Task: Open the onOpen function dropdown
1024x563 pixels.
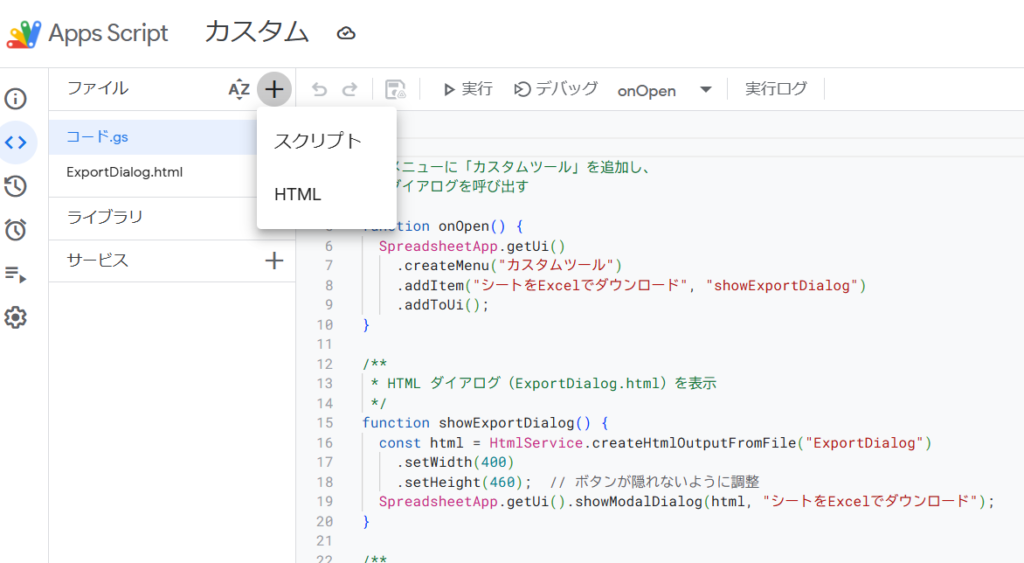Action: coord(664,90)
